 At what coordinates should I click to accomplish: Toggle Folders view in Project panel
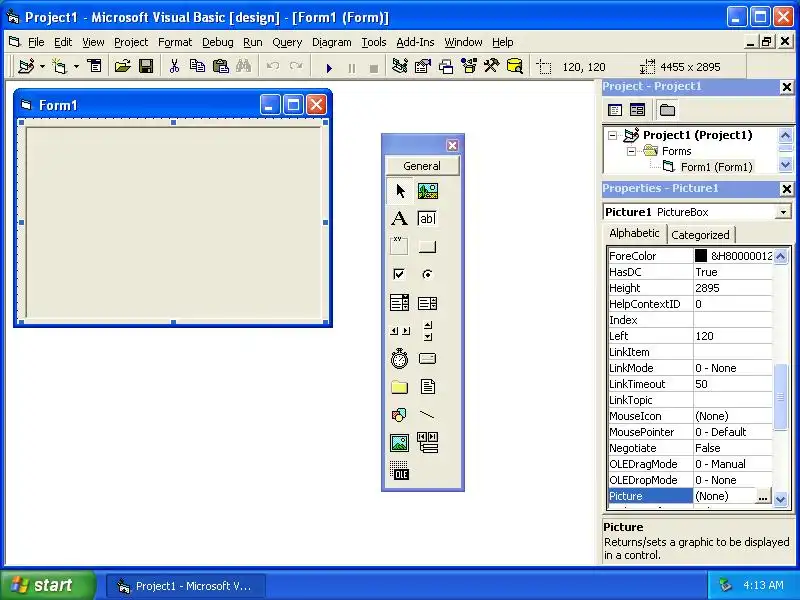pos(667,110)
